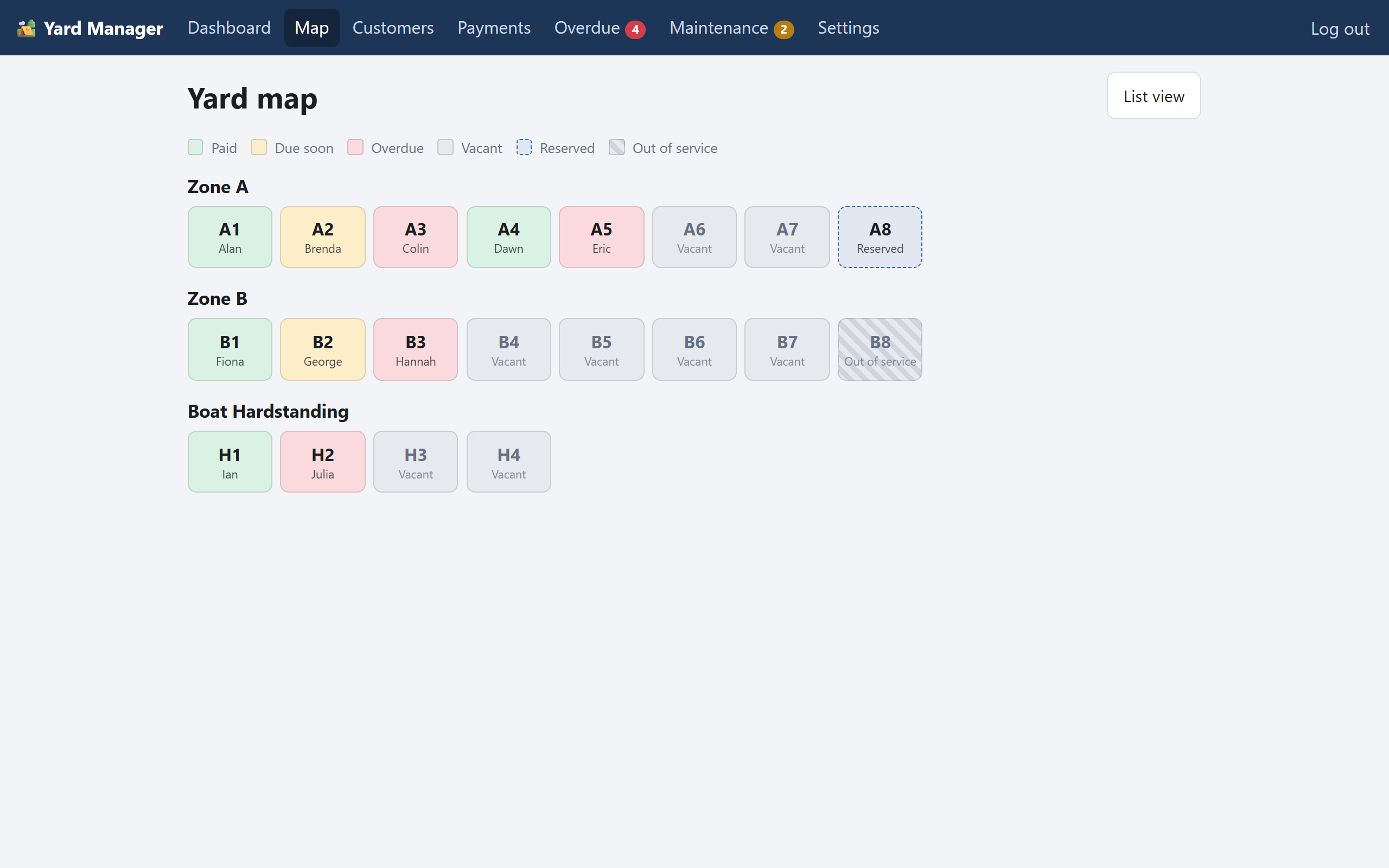The height and width of the screenshot is (868, 1389).
Task: Go to the Customers page
Action: pyautogui.click(x=393, y=28)
